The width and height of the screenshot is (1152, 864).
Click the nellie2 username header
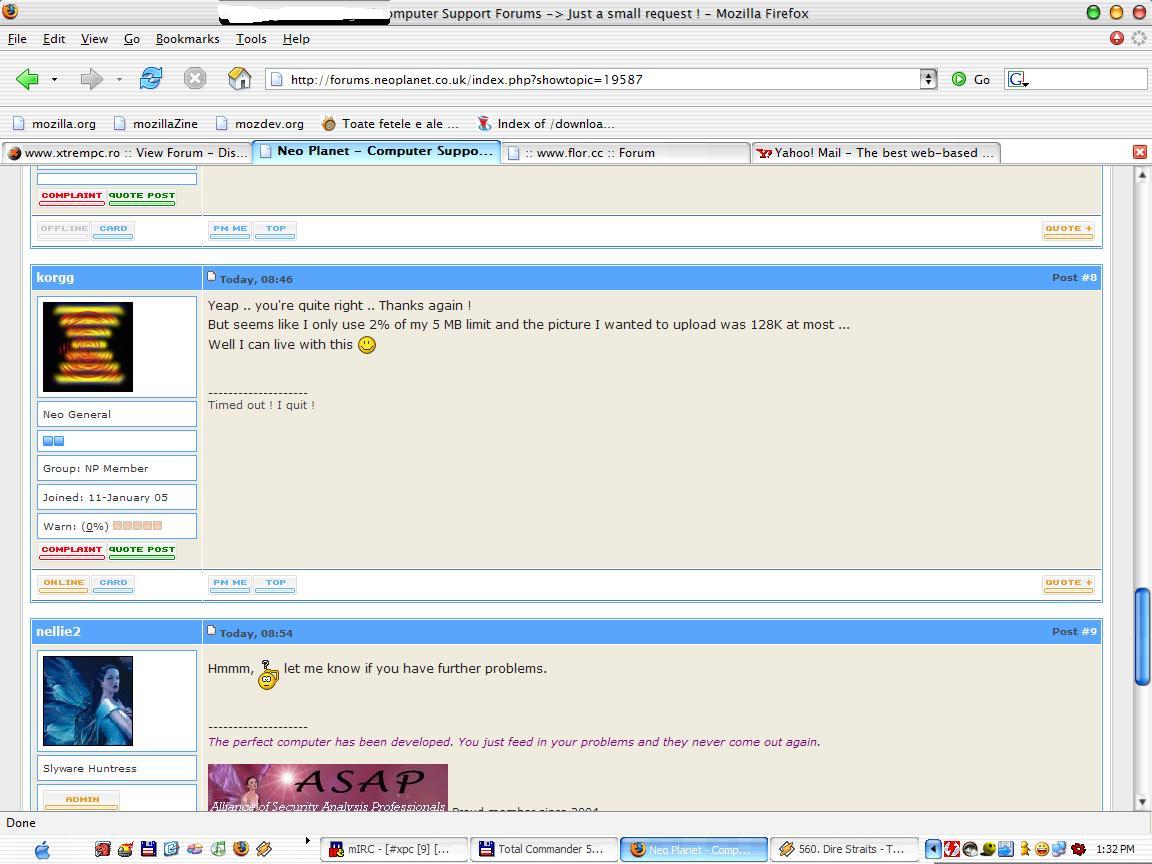coord(59,632)
